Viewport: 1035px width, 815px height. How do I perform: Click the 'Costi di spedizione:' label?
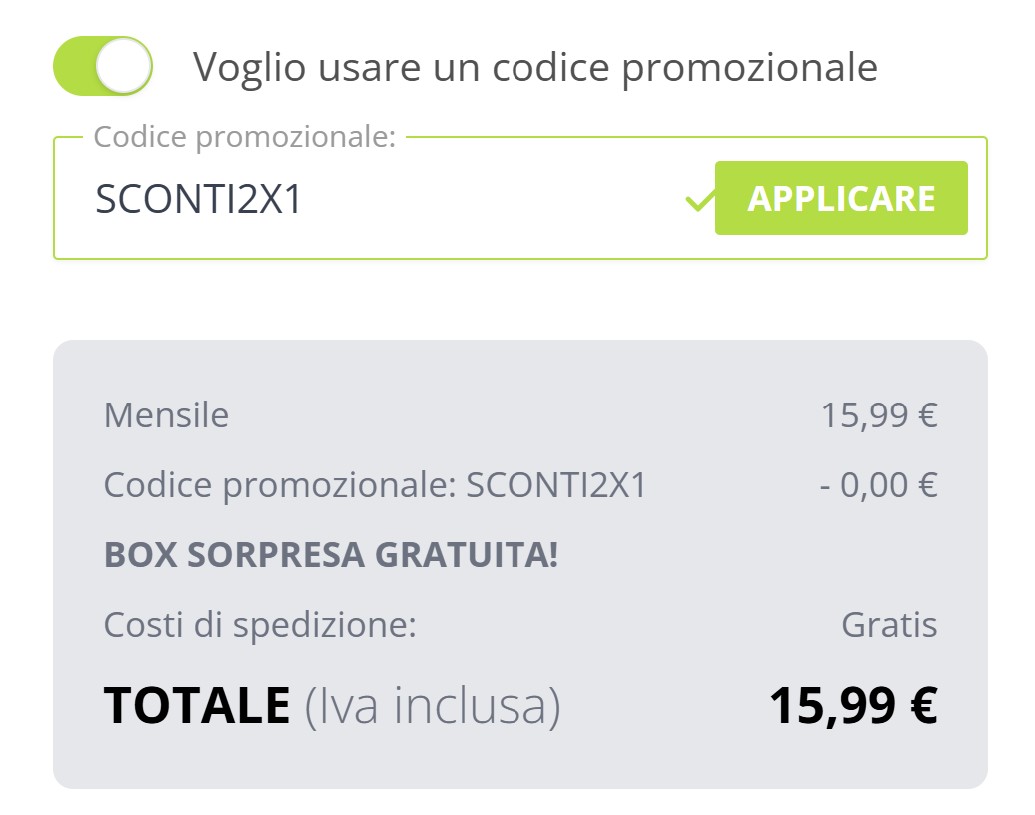click(260, 626)
